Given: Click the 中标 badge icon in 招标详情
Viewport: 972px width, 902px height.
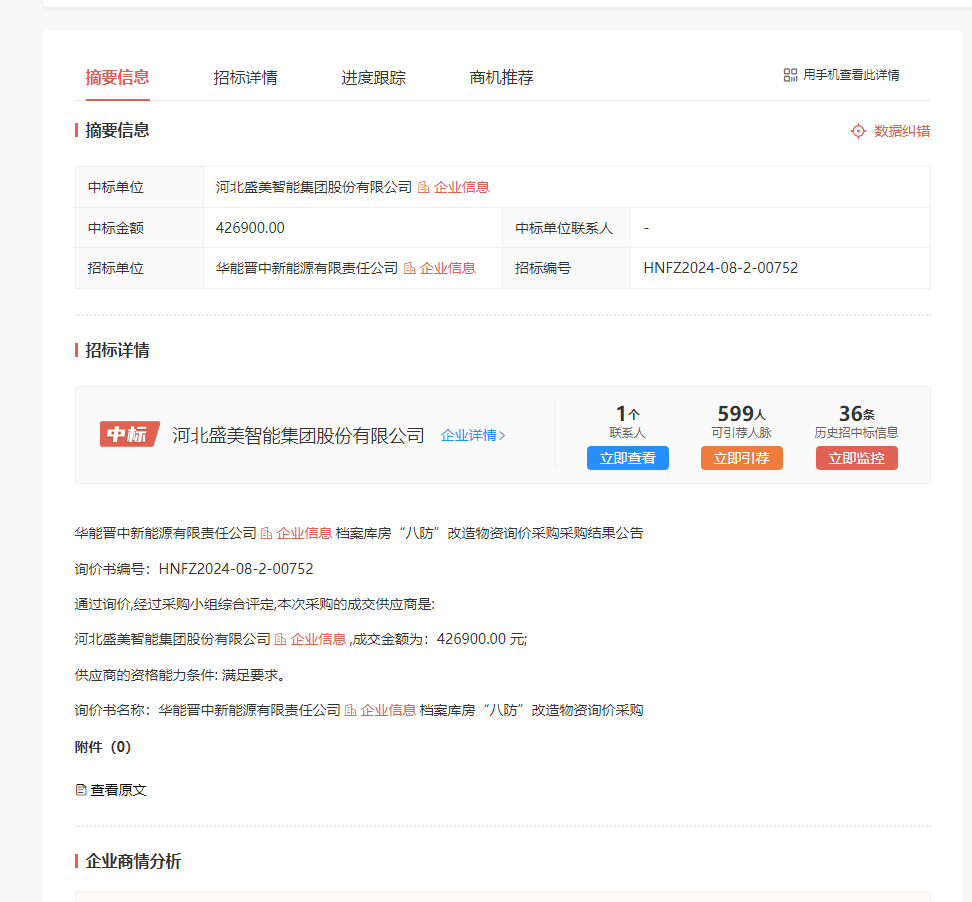Looking at the screenshot, I should click(x=129, y=434).
